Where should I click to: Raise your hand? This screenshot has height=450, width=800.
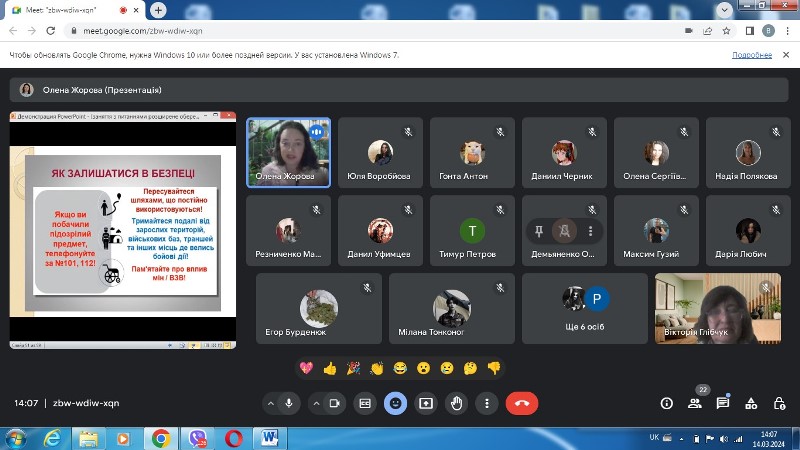(x=456, y=404)
